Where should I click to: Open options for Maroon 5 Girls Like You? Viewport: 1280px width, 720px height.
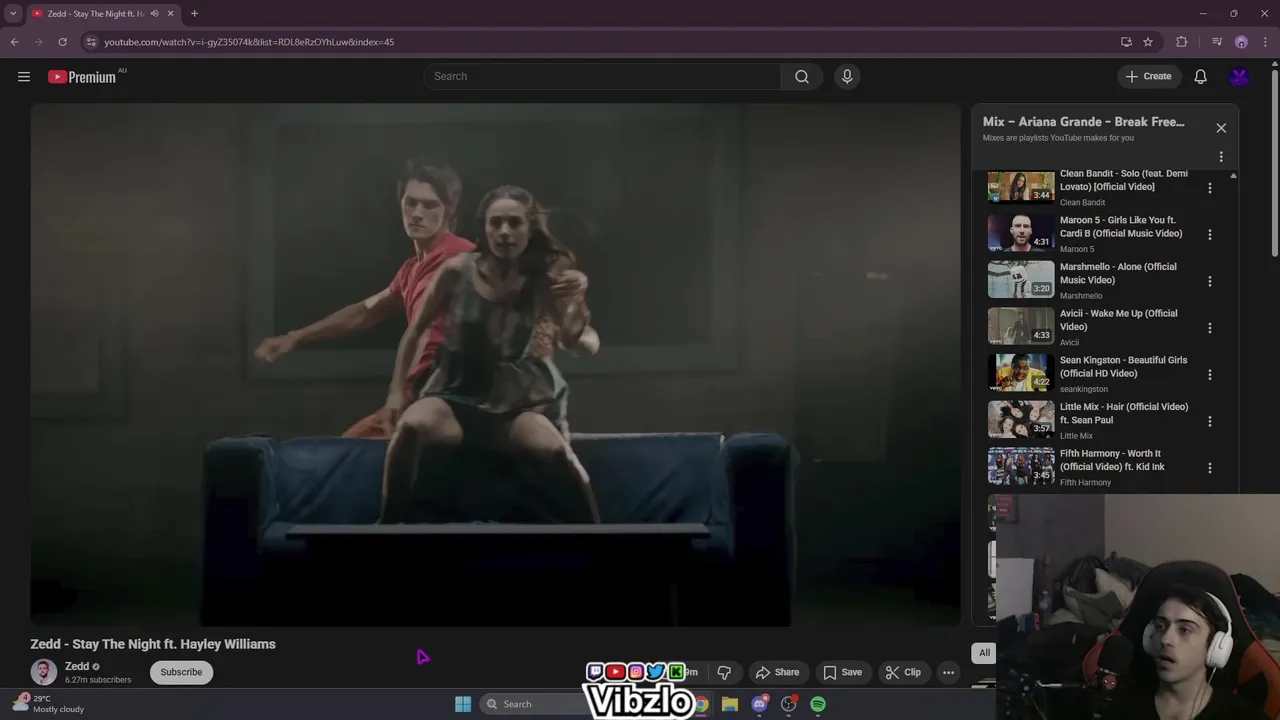coord(1210,235)
